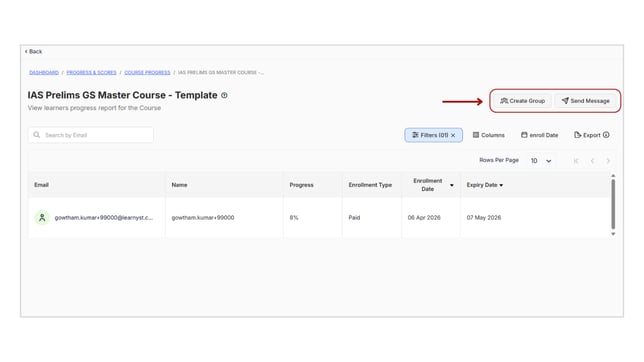This screenshot has width=644, height=362.
Task: Click the search magnifier icon
Action: click(37, 135)
